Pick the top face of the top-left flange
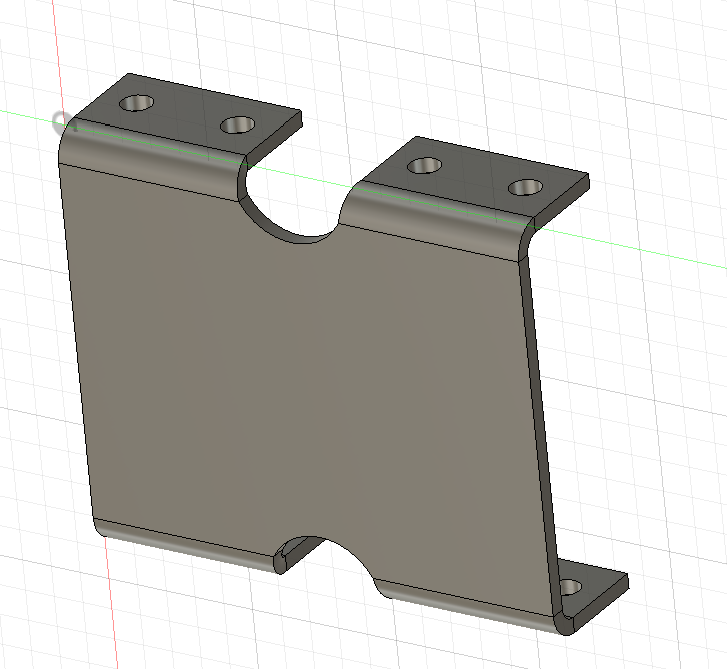Image resolution: width=727 pixels, height=669 pixels. click(190, 113)
